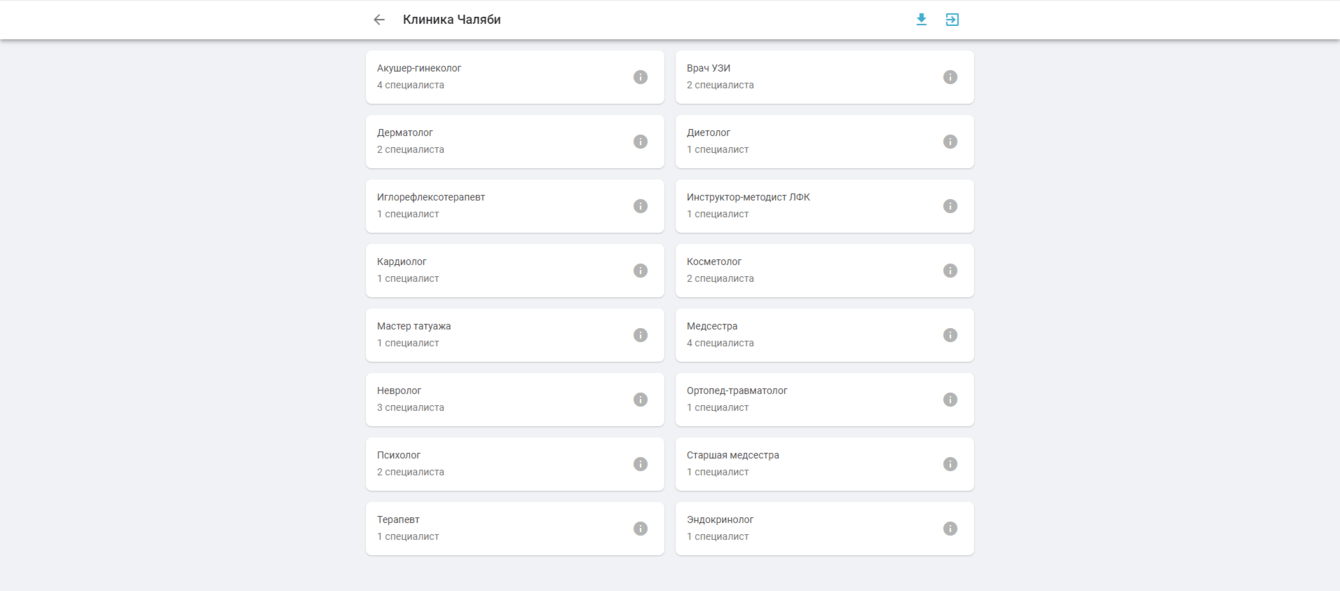
Task: Click info icon on Косметолог card
Action: point(950,271)
